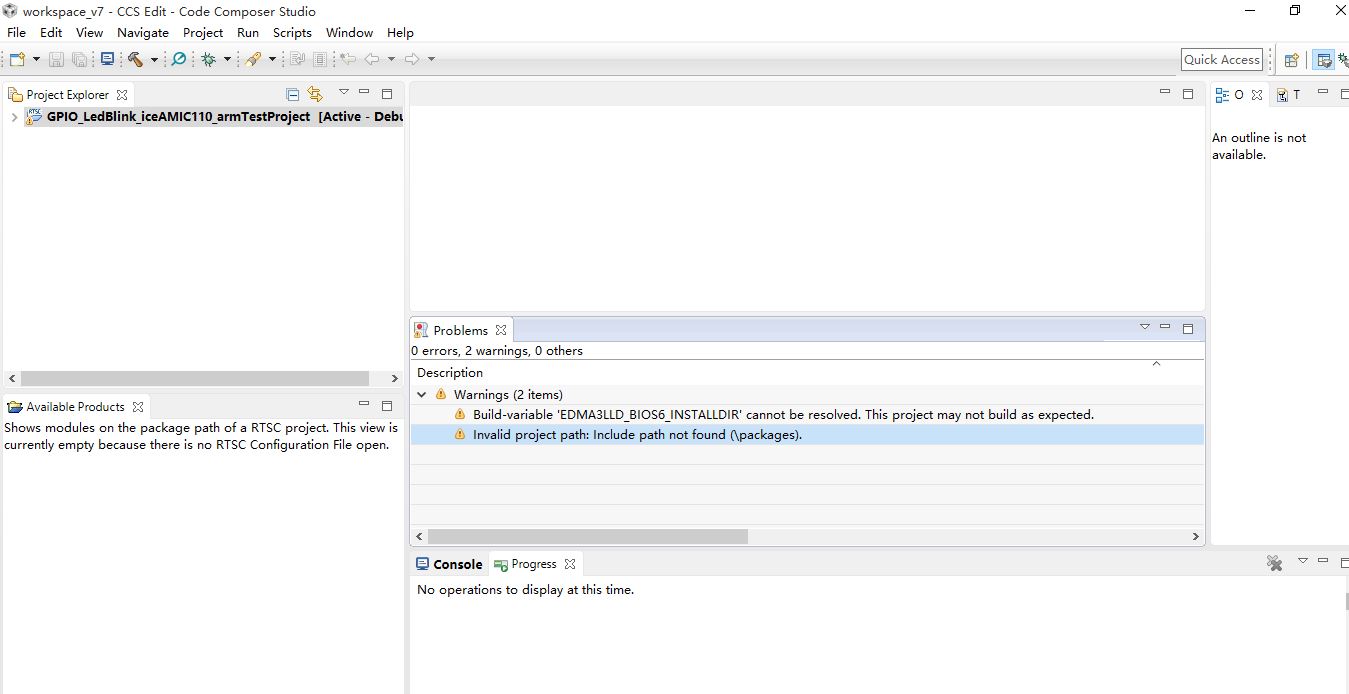Click the Save disk icon
The height and width of the screenshot is (694, 1349).
coord(56,60)
